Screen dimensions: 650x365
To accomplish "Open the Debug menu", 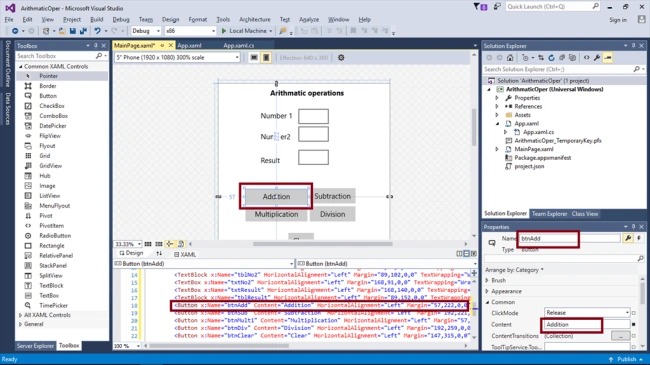I will point(121,19).
